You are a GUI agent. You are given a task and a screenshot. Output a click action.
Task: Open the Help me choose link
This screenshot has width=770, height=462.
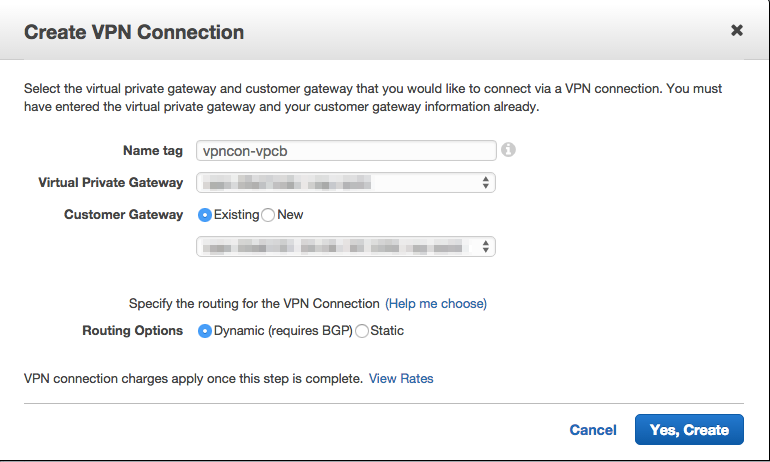coord(436,303)
